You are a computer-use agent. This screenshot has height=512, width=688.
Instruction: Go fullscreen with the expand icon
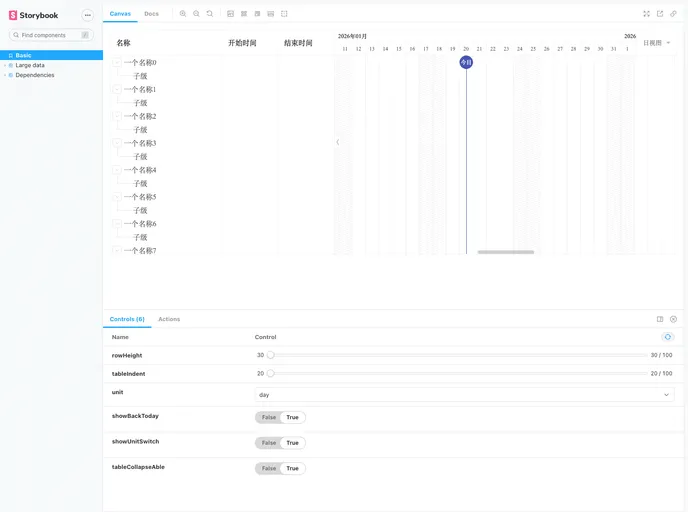646,14
